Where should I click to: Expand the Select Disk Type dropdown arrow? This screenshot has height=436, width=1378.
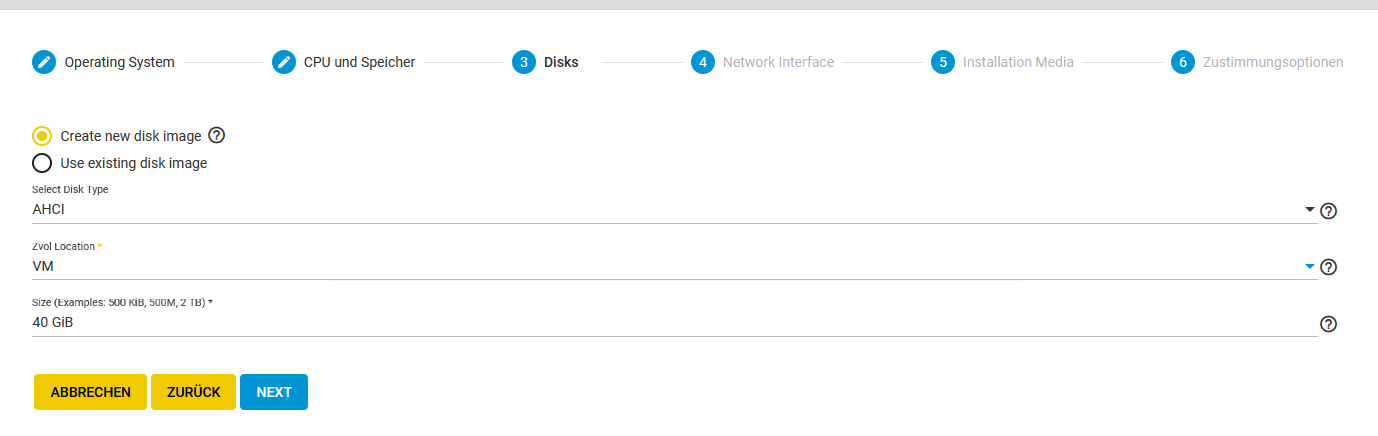point(1310,210)
